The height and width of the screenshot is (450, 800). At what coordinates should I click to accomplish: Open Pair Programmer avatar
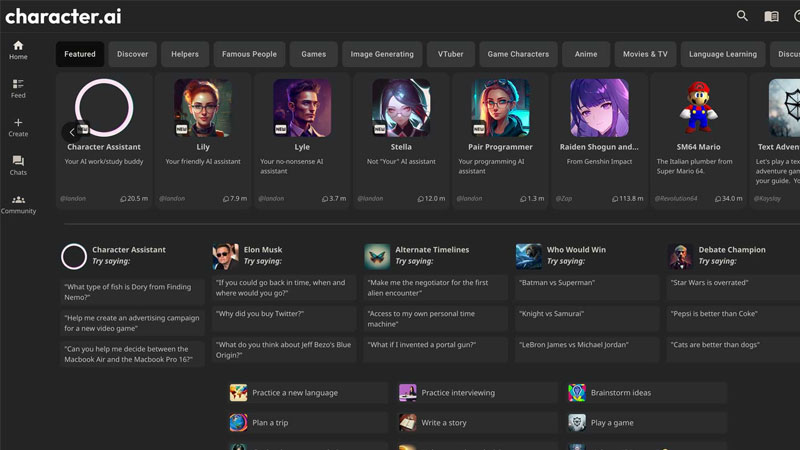[x=501, y=108]
